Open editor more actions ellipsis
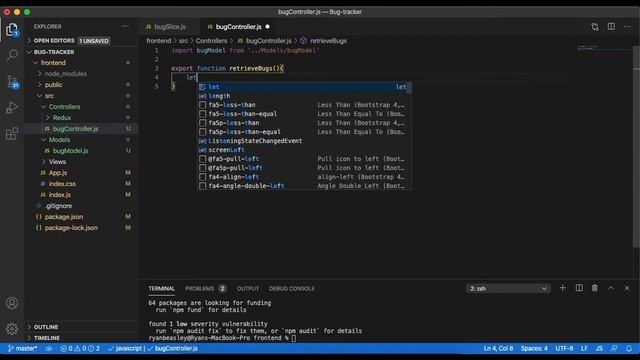 pyautogui.click(x=627, y=27)
